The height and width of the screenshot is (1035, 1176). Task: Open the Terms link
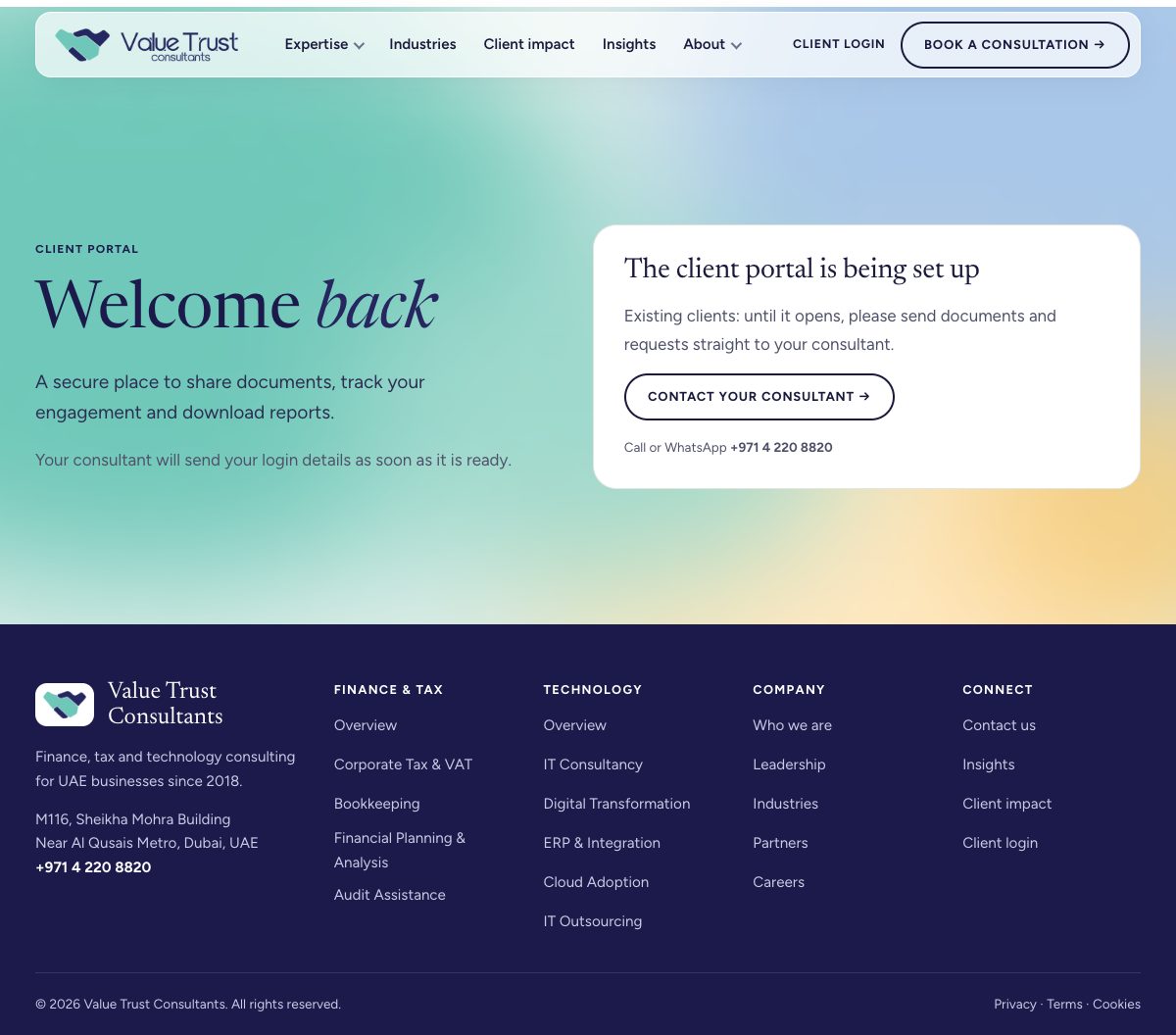[1064, 1005]
